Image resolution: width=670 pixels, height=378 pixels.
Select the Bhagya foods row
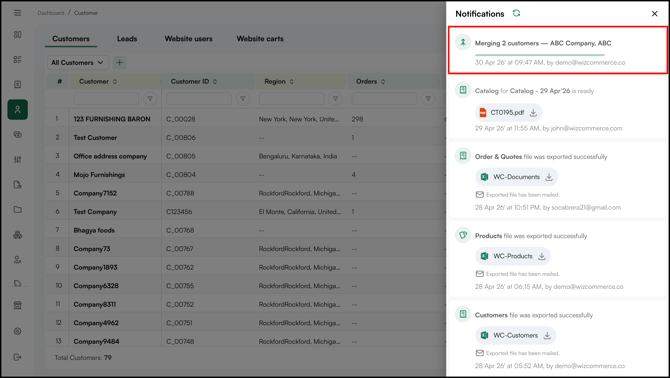coord(245,230)
